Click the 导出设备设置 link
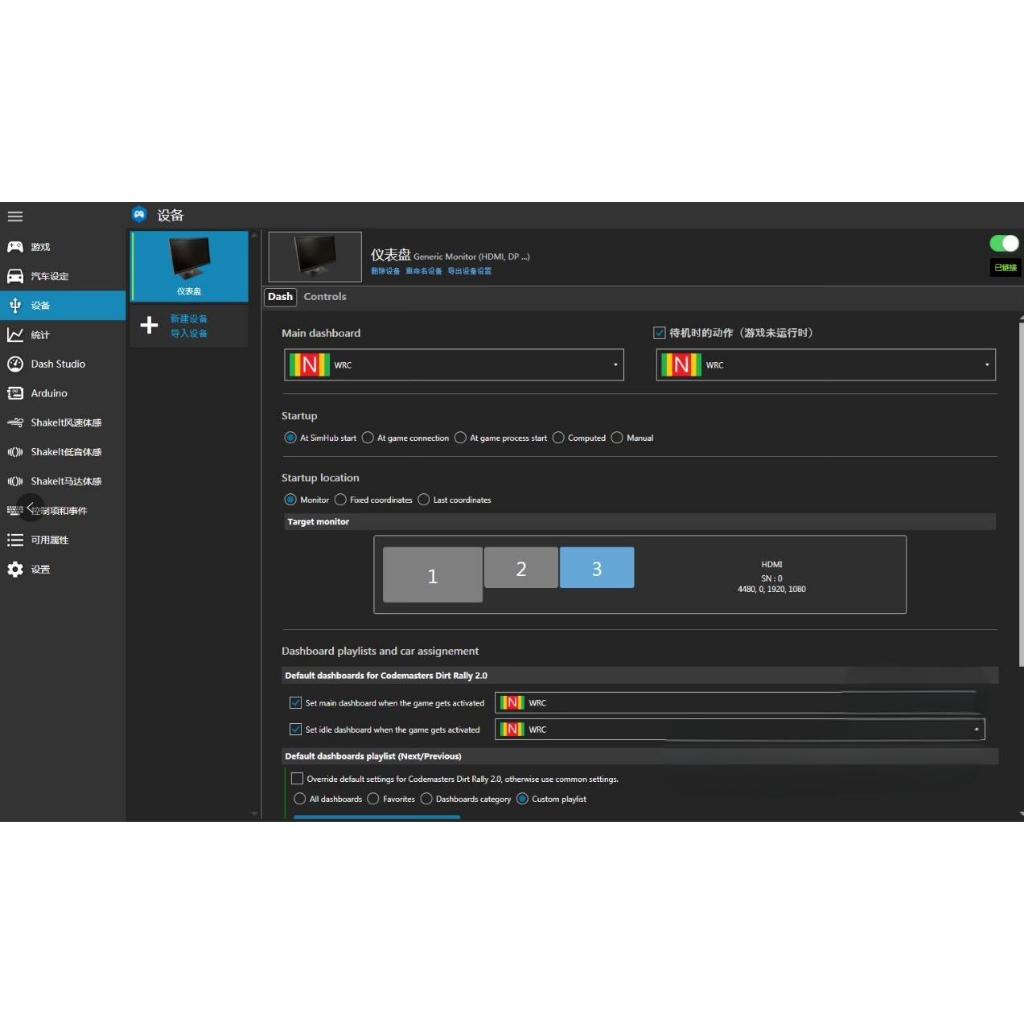This screenshot has height=1024, width=1024. 470,271
